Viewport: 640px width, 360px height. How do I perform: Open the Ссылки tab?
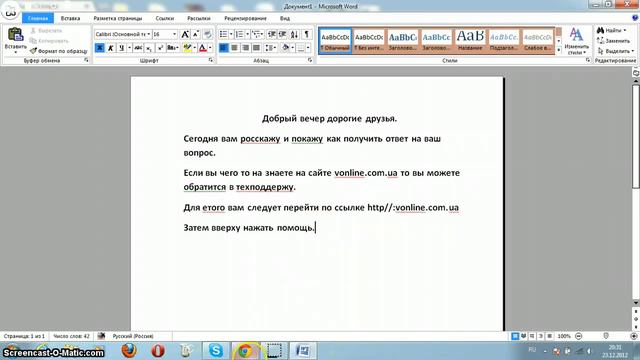(164, 18)
